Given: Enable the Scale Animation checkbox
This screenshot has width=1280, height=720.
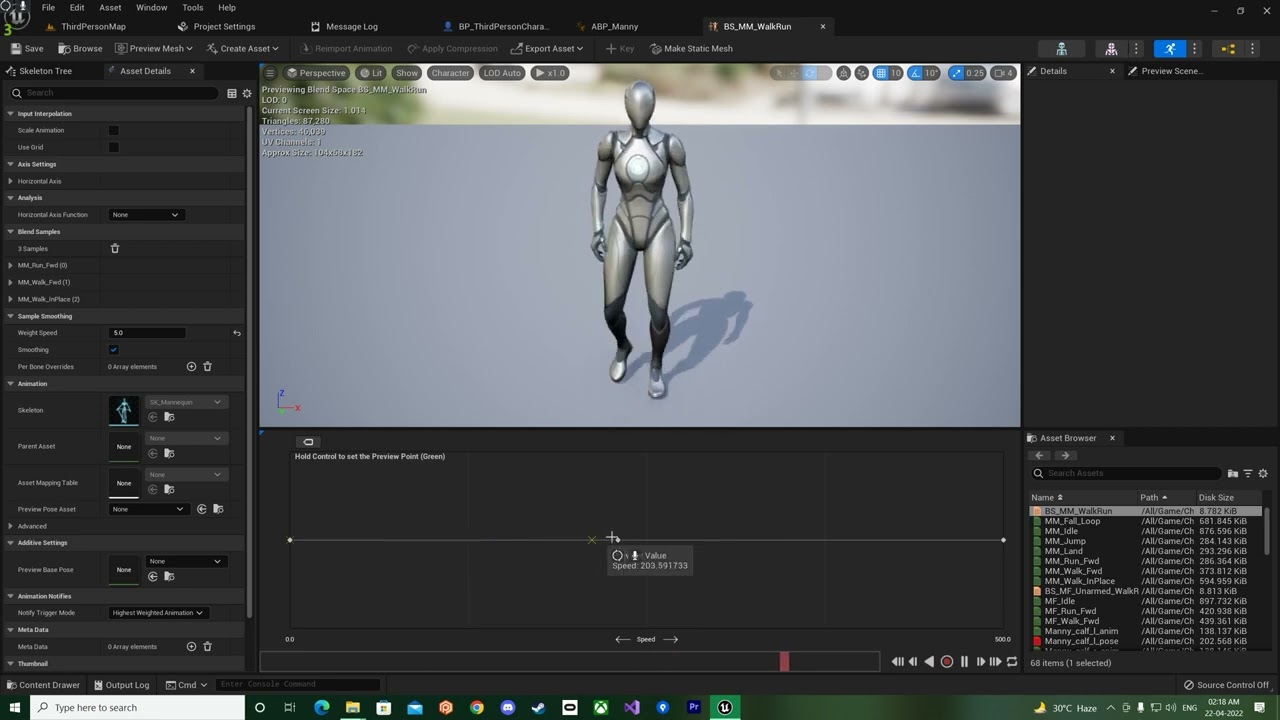Looking at the screenshot, I should click(113, 130).
